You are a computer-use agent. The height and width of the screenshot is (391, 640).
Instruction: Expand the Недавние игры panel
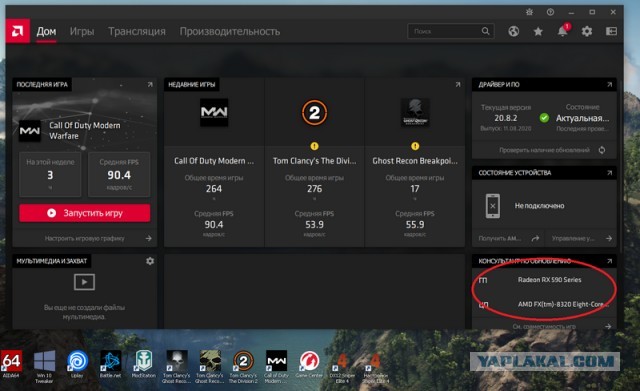tap(458, 84)
